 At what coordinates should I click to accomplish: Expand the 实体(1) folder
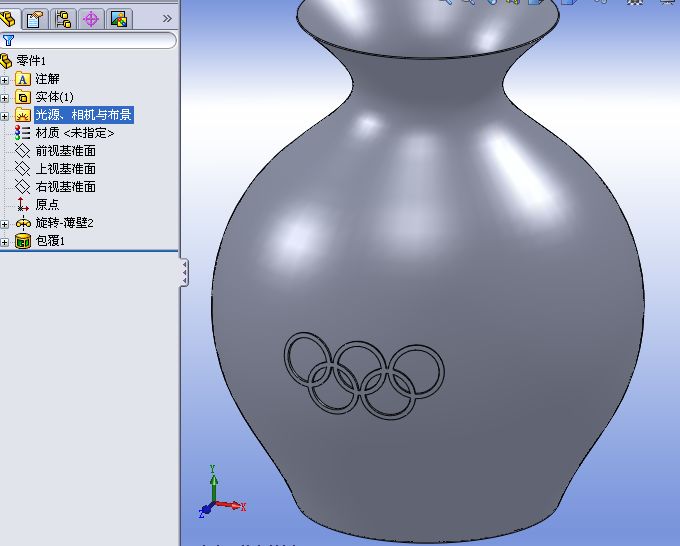pyautogui.click(x=4, y=98)
